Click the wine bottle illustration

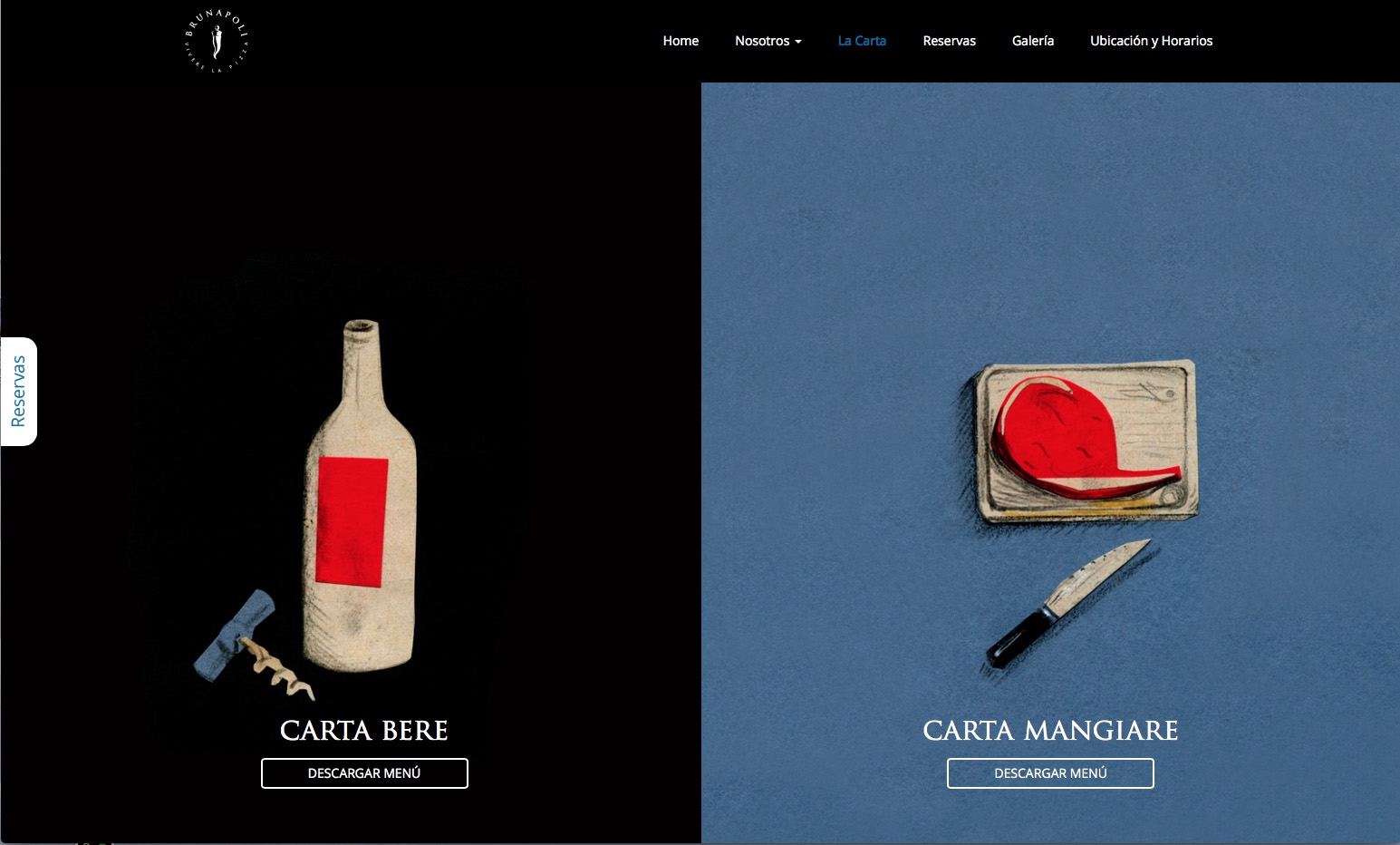click(x=360, y=496)
